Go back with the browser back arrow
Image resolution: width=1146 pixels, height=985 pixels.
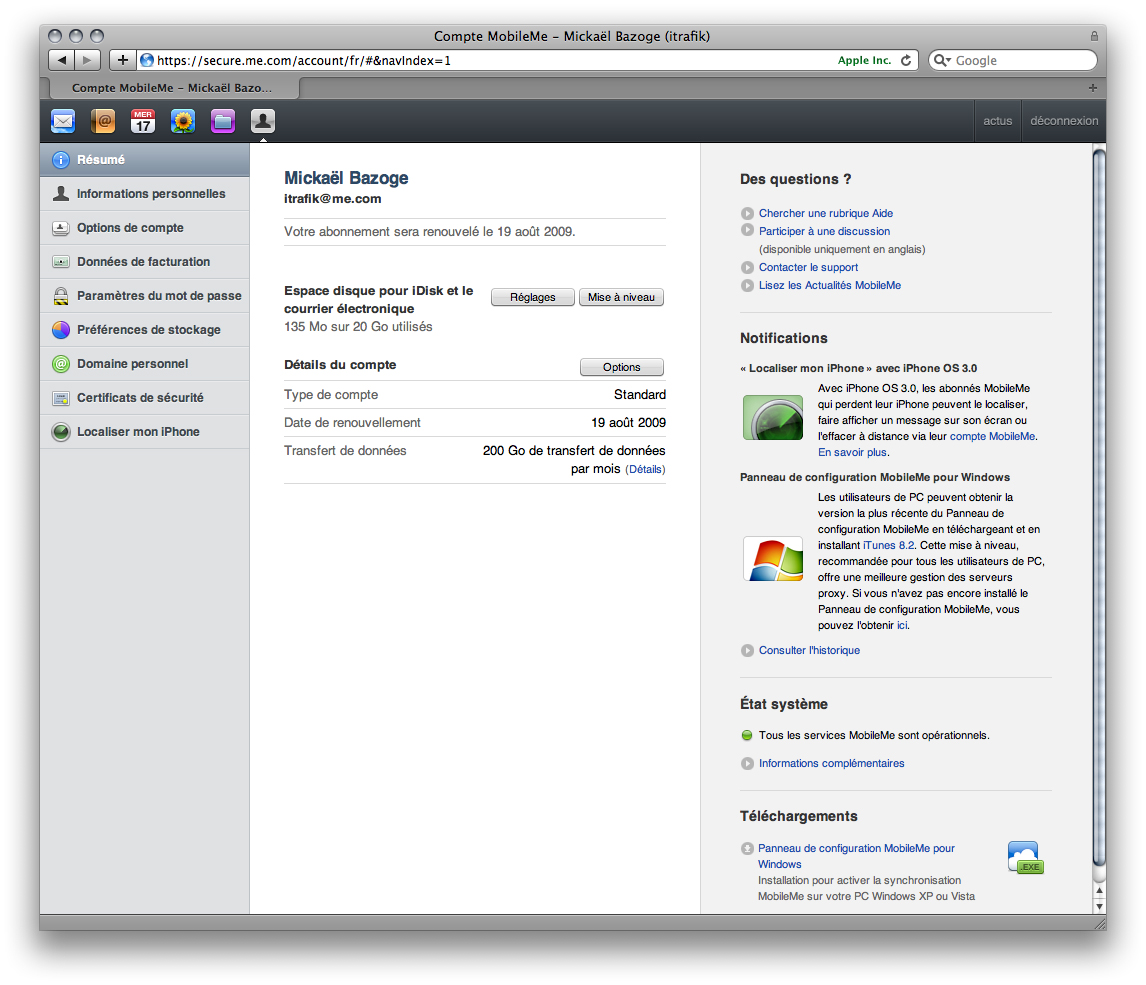[62, 60]
